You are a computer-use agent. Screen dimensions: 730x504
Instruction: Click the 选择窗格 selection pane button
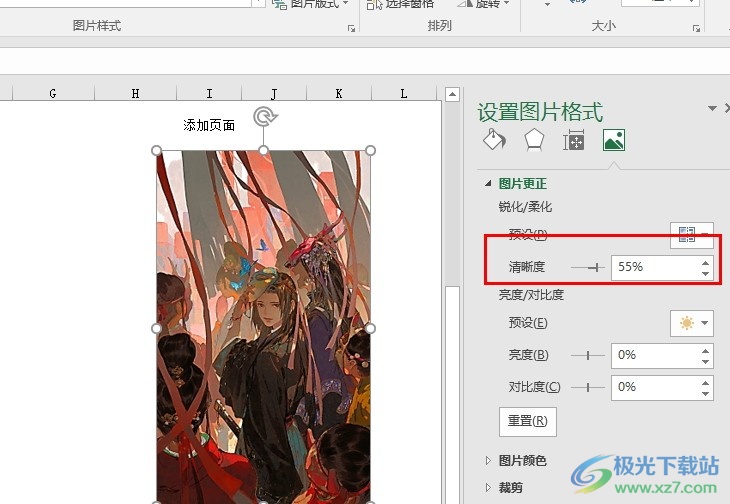coord(400,4)
